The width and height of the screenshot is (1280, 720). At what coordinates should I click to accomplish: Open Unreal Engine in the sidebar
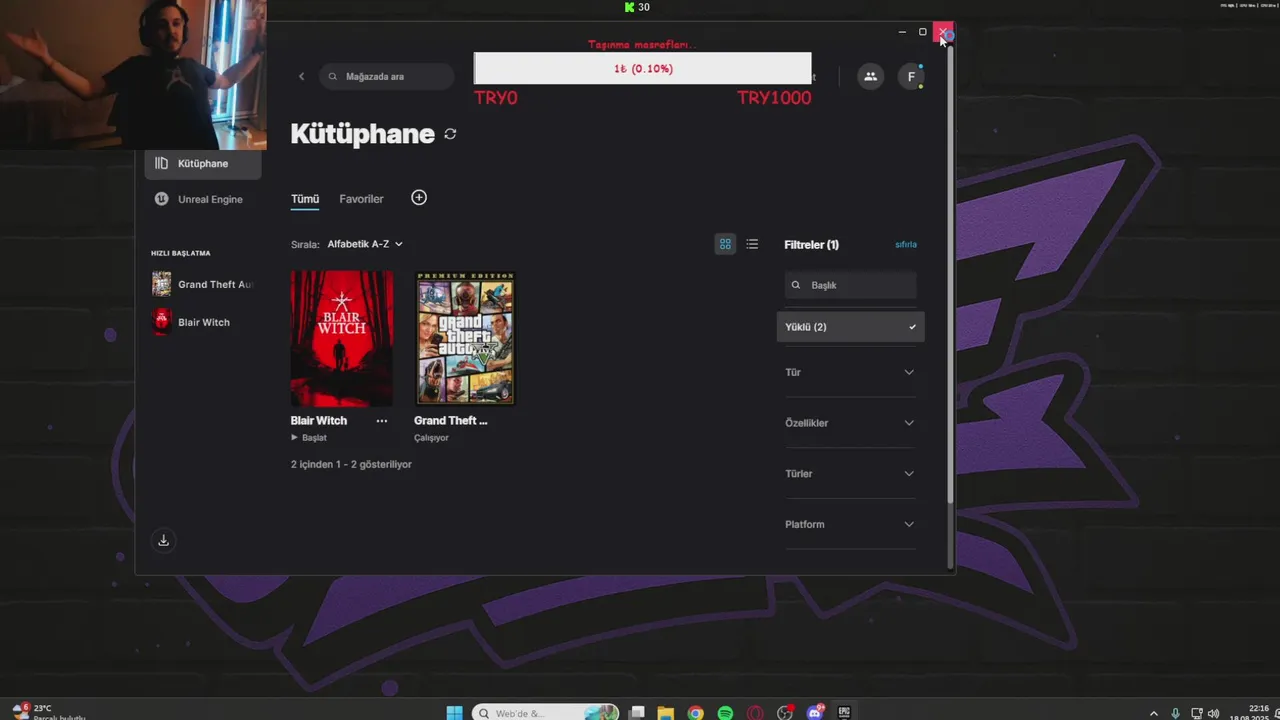coord(203,199)
